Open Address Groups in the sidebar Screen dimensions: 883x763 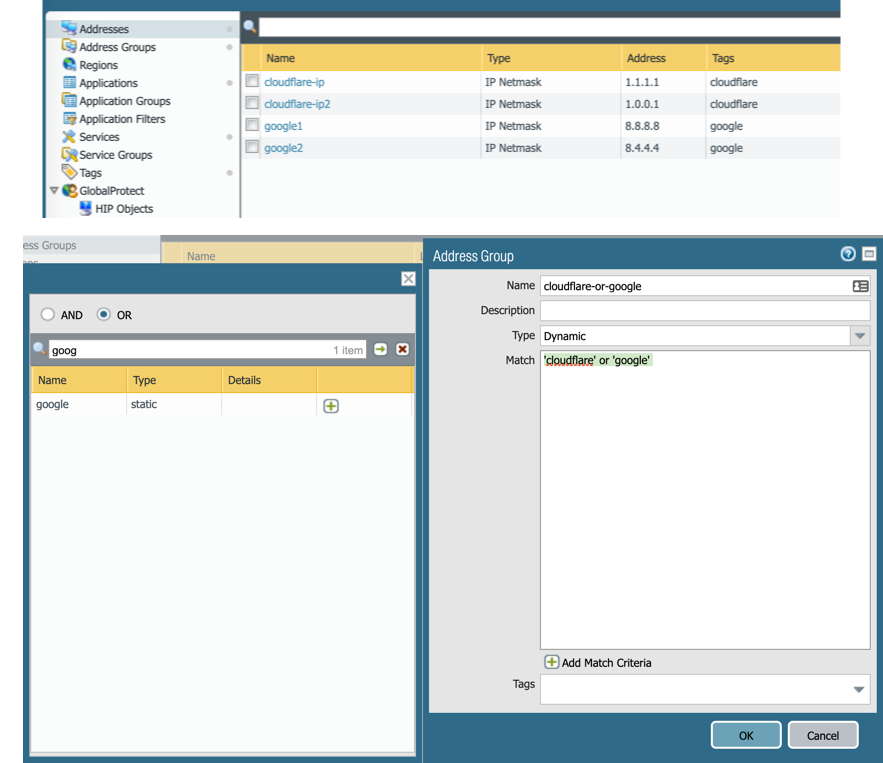coord(117,47)
